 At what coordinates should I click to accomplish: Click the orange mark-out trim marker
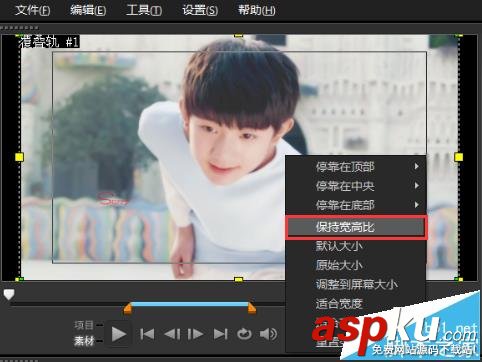click(x=252, y=308)
